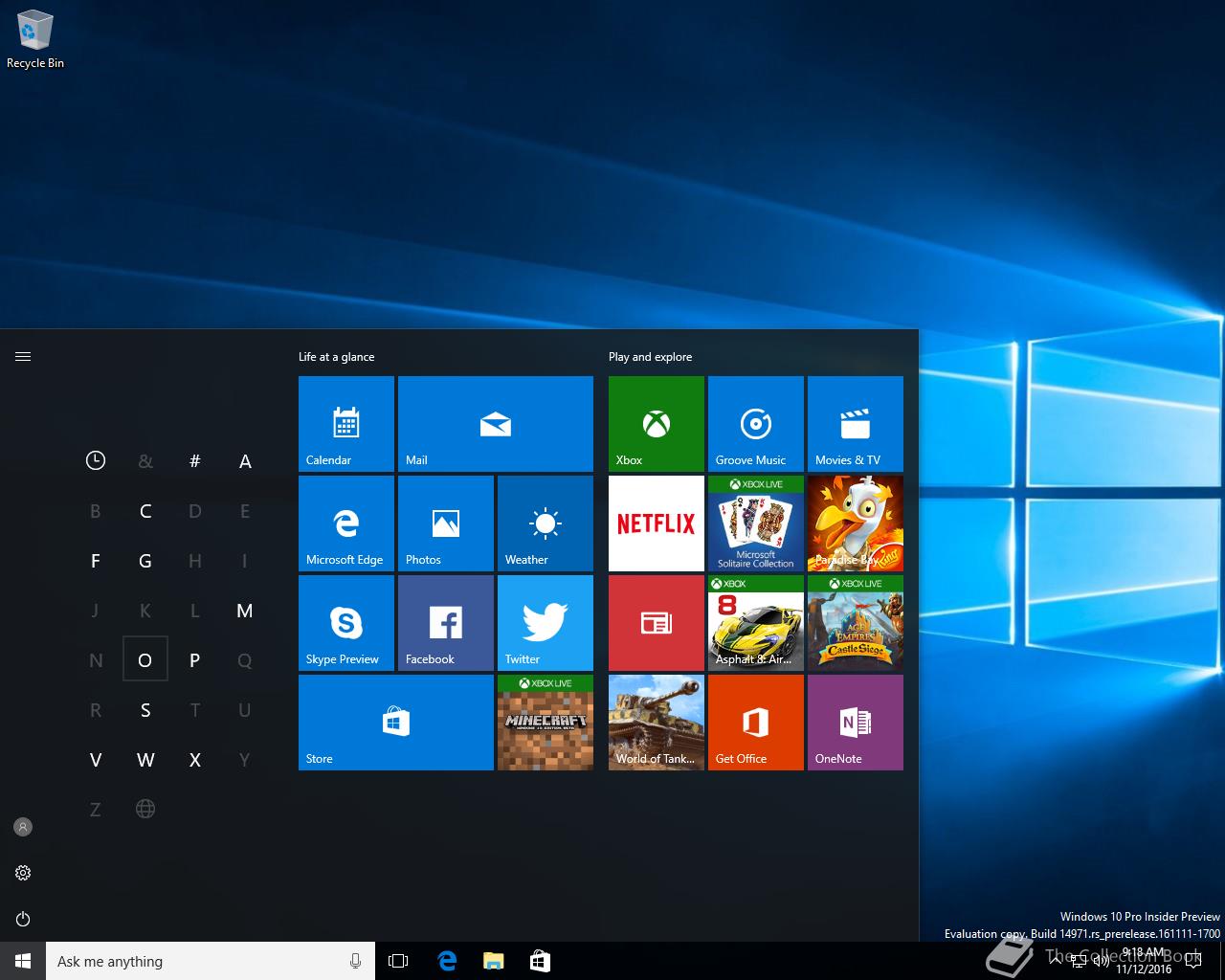
Task: Open the Store tile in Start menu
Action: tap(396, 723)
